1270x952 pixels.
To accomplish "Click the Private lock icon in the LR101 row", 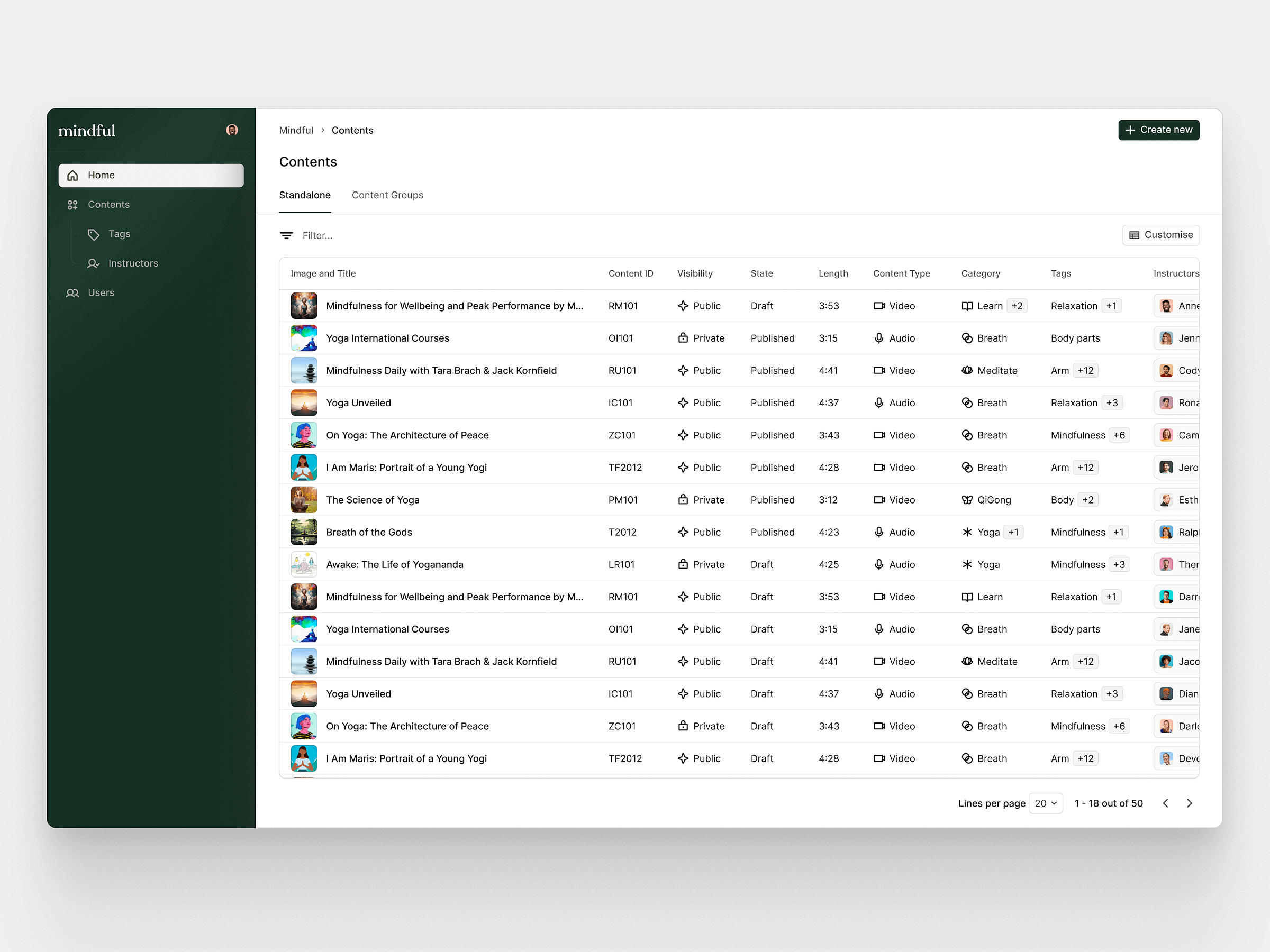I will (683, 564).
